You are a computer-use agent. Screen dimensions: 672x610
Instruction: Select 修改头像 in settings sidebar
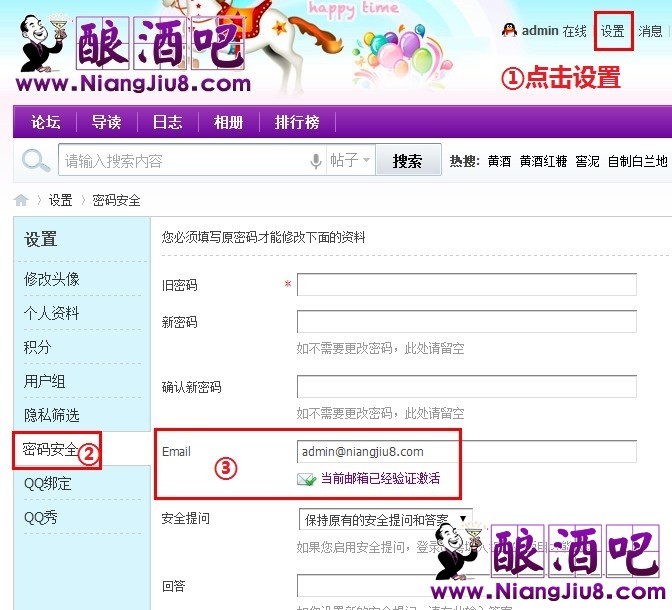tap(52, 279)
